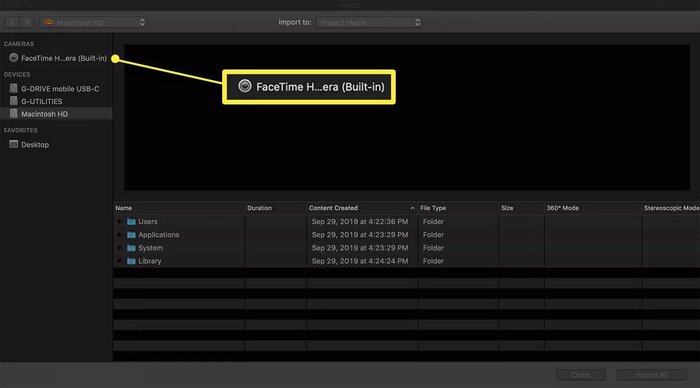Click the Import All button
The image size is (700, 388).
coord(652,375)
